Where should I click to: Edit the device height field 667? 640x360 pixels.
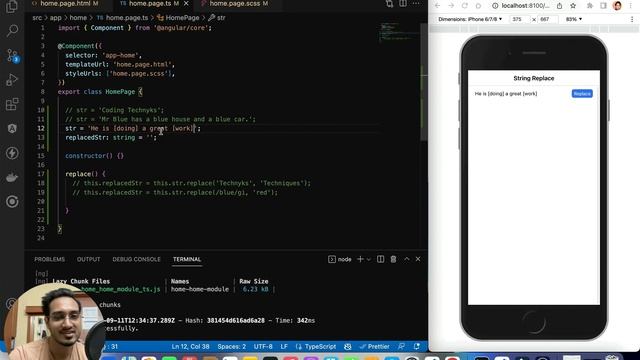547,19
